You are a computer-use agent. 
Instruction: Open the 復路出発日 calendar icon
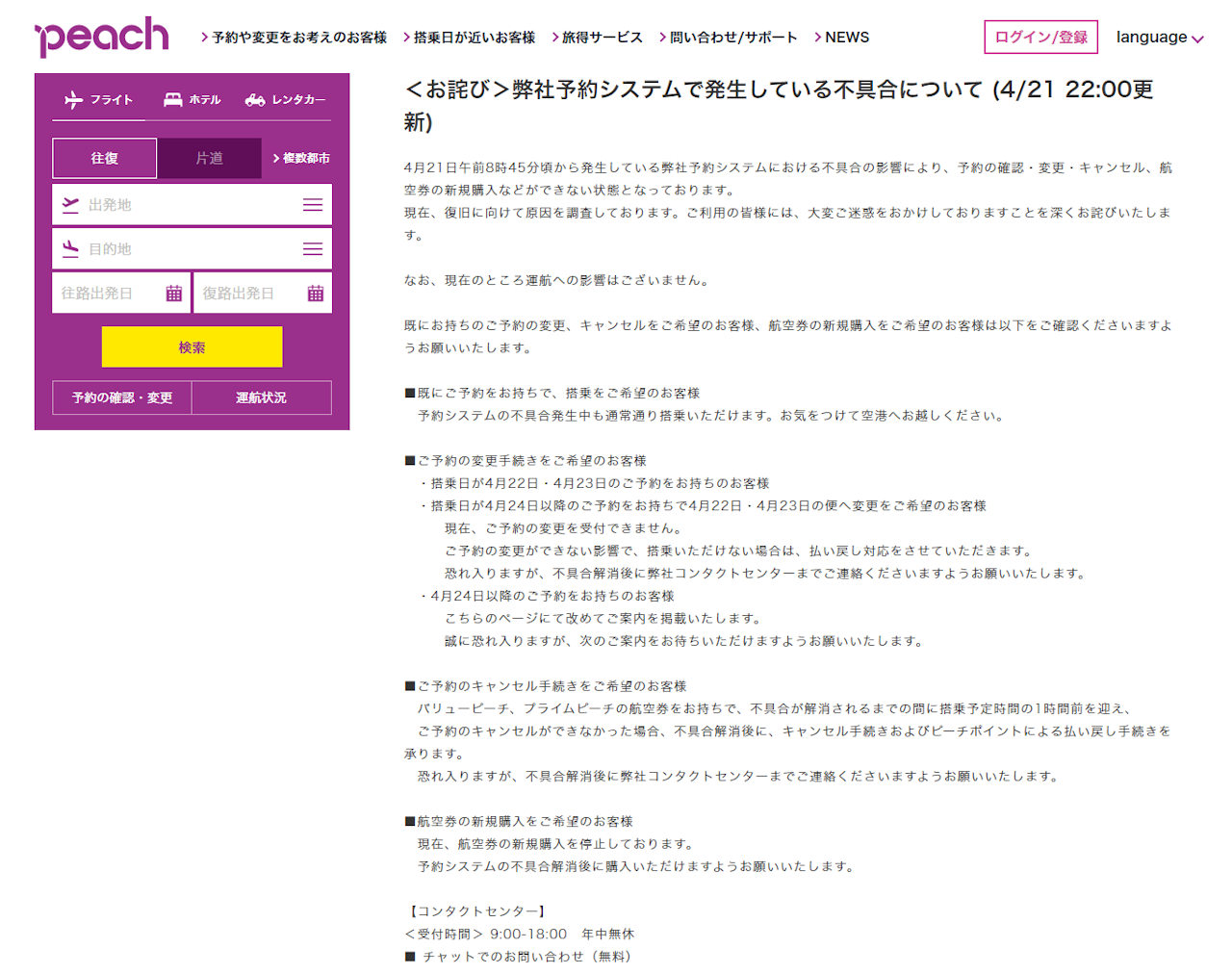(316, 293)
